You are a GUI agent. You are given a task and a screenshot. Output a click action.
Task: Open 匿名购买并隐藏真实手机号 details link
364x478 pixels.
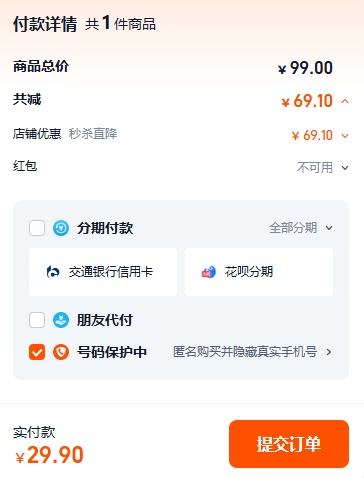click(x=245, y=352)
